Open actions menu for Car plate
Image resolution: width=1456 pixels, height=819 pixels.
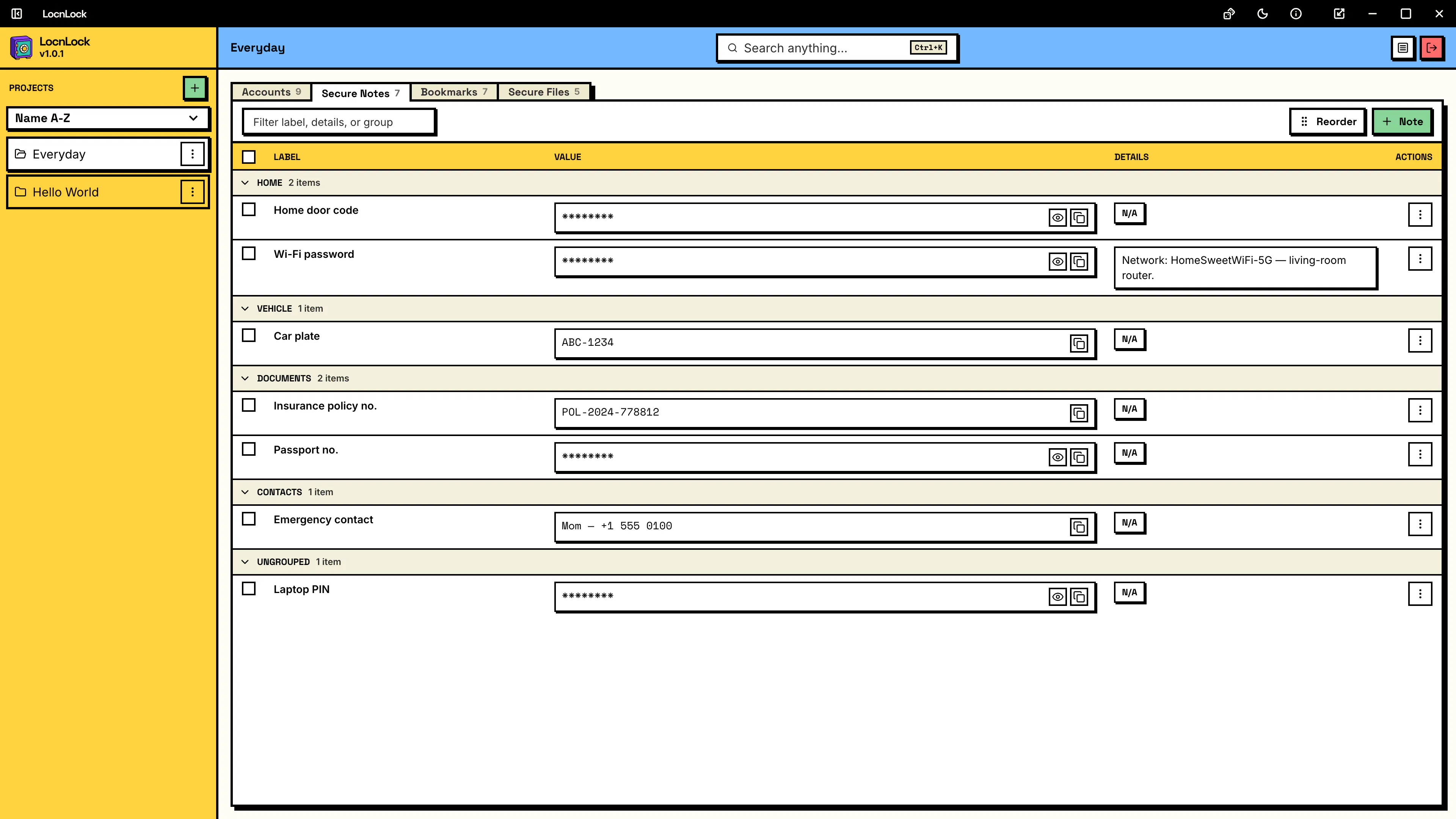(x=1420, y=341)
